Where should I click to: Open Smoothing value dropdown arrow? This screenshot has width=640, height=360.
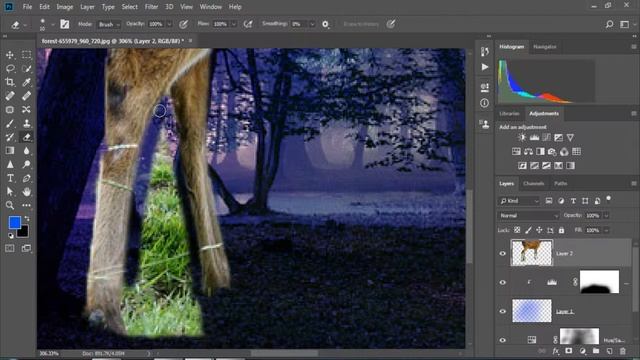pyautogui.click(x=312, y=24)
